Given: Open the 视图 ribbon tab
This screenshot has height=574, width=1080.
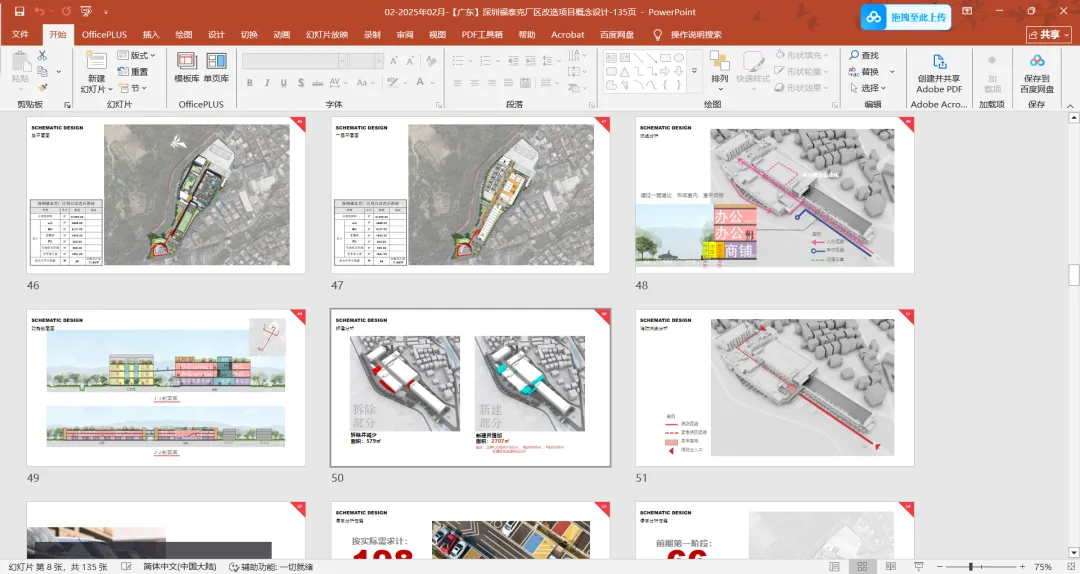Looking at the screenshot, I should tap(437, 34).
